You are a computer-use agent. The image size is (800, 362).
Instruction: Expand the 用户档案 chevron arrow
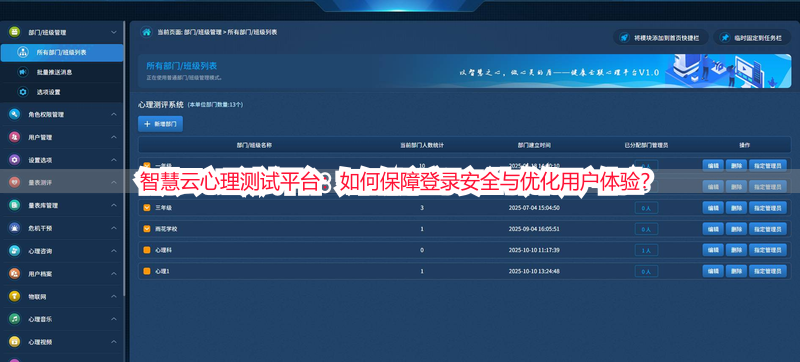[x=114, y=274]
